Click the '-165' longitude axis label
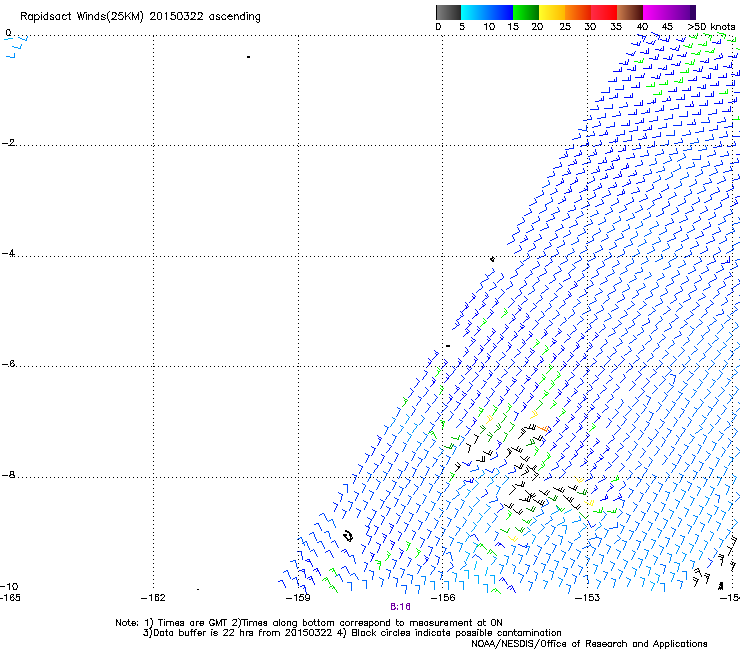The image size is (740, 650). pyautogui.click(x=10, y=598)
